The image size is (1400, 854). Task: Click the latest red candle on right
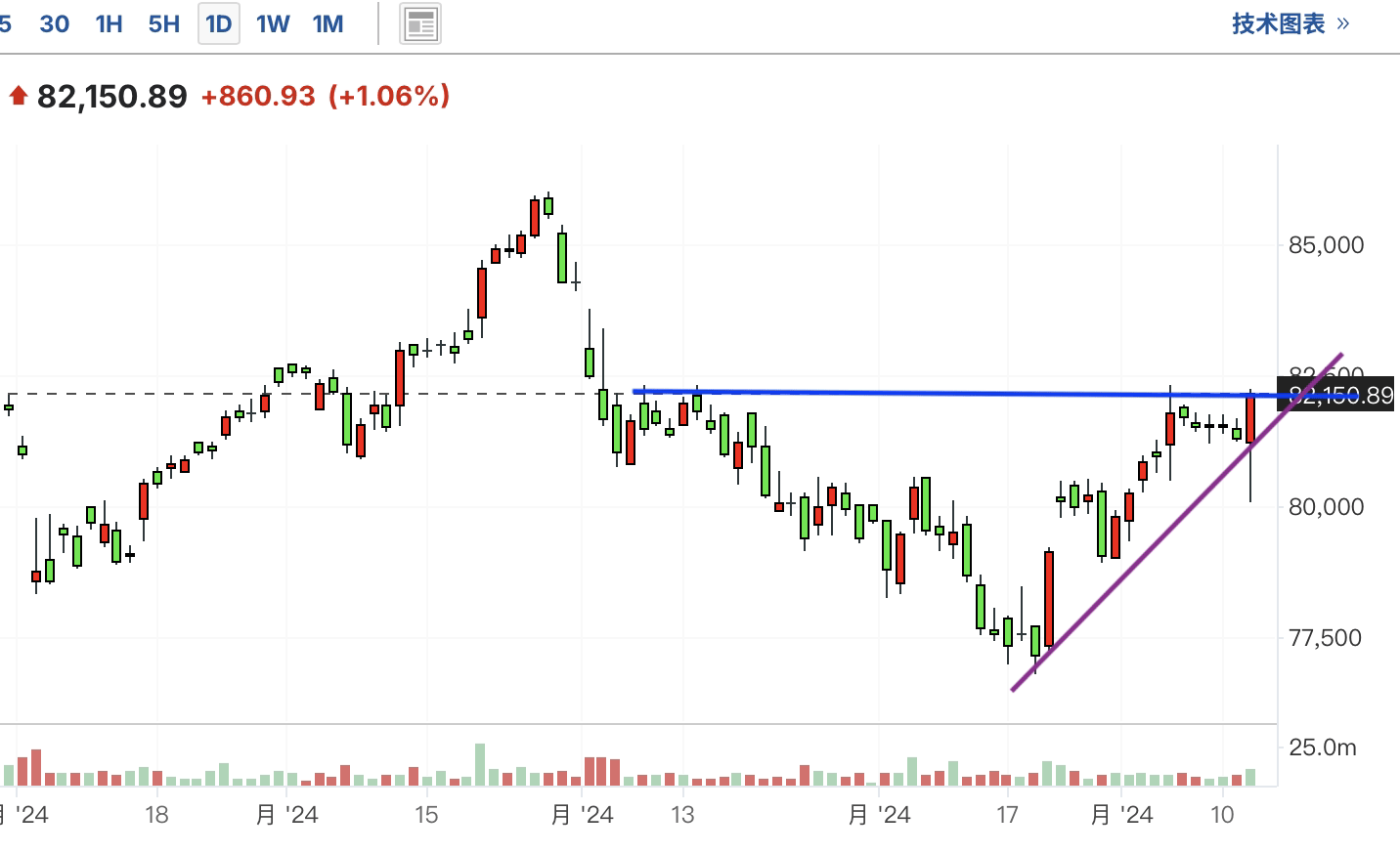coord(1250,420)
